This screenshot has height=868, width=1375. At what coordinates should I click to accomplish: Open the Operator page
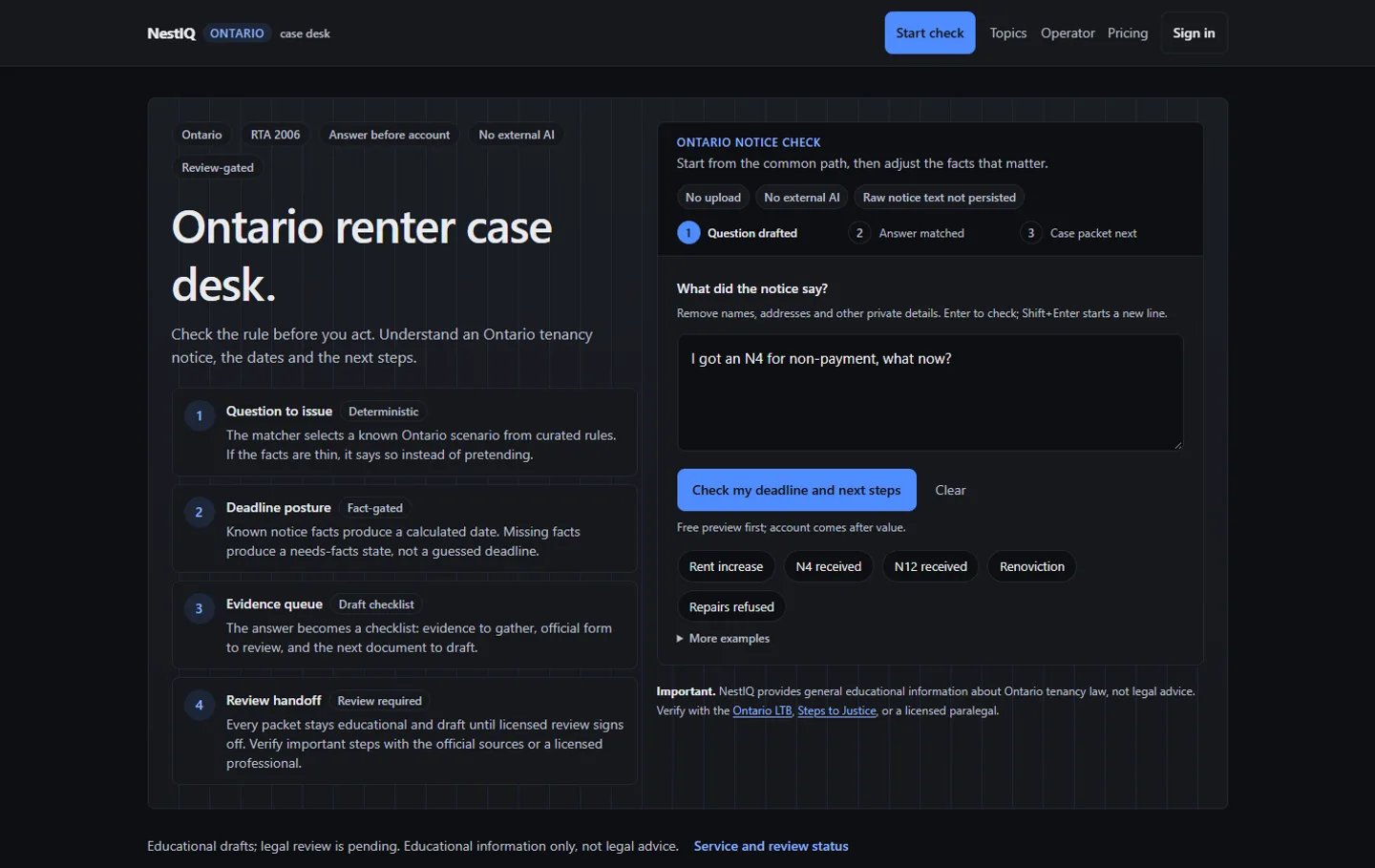click(1068, 33)
